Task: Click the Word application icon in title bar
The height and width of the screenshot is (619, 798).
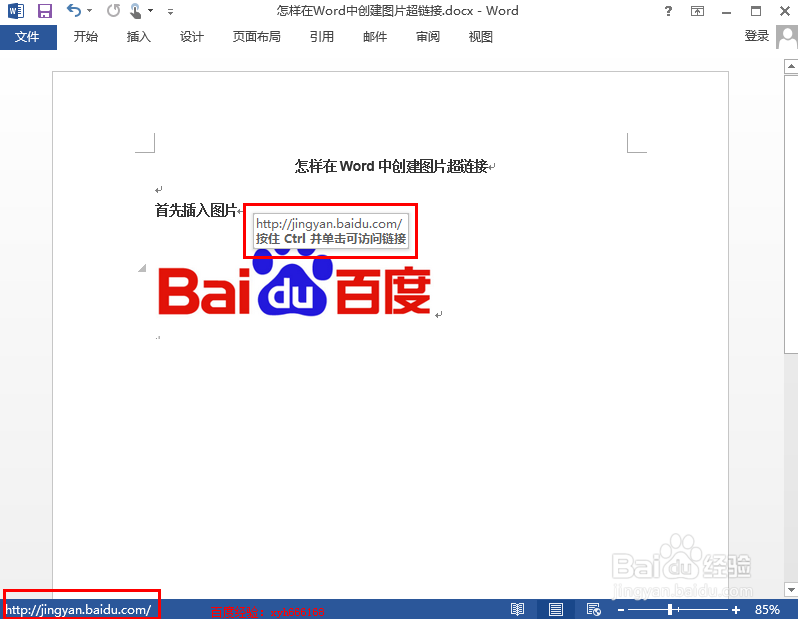Action: [x=16, y=11]
